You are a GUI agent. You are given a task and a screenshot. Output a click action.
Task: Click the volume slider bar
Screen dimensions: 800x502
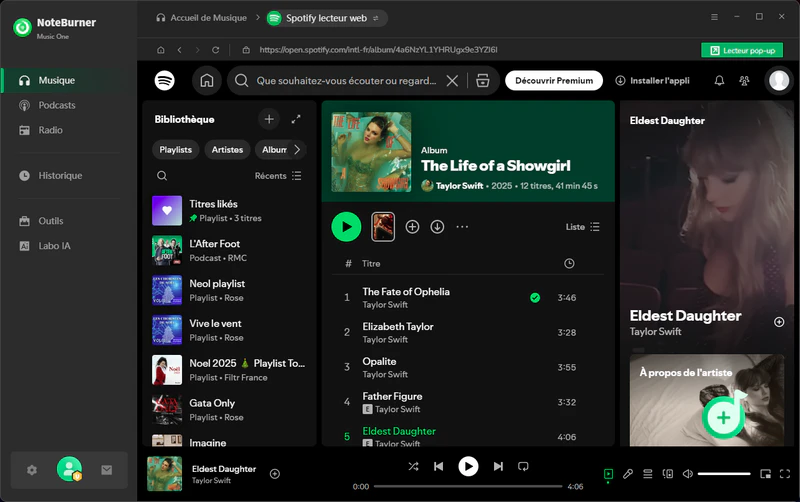723,473
